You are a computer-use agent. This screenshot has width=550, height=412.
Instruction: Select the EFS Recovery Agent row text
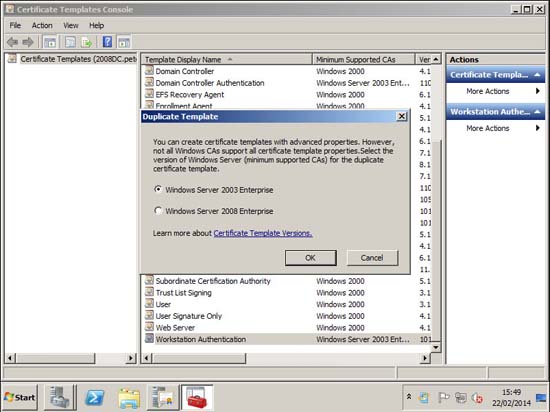190,95
